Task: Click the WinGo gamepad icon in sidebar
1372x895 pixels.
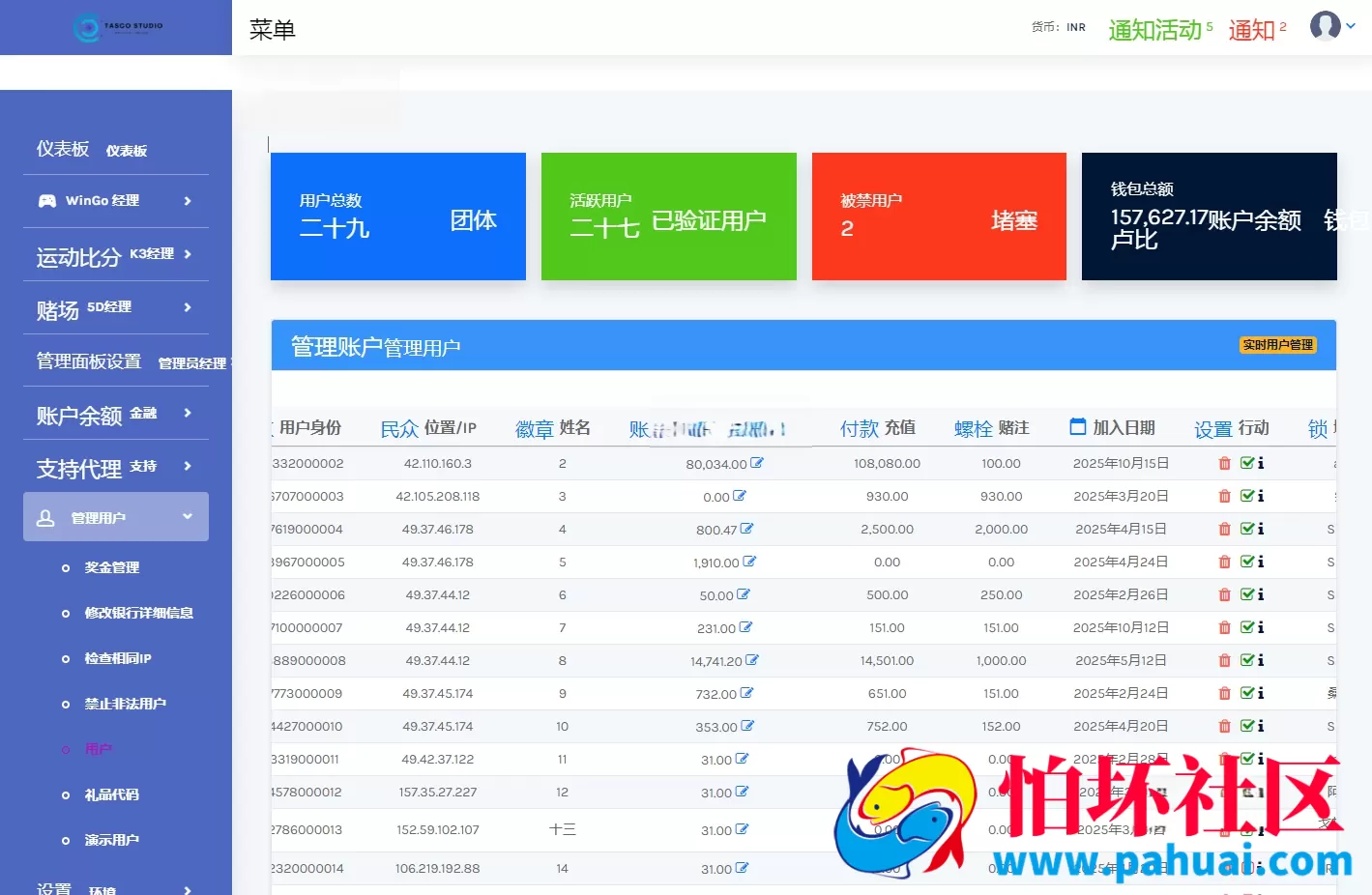Action: tap(46, 201)
